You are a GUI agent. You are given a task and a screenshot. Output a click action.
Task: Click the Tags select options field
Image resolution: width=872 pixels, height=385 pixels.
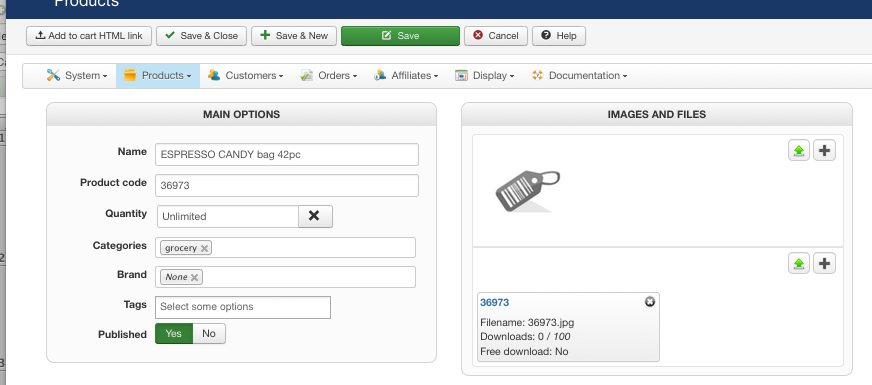(x=243, y=307)
